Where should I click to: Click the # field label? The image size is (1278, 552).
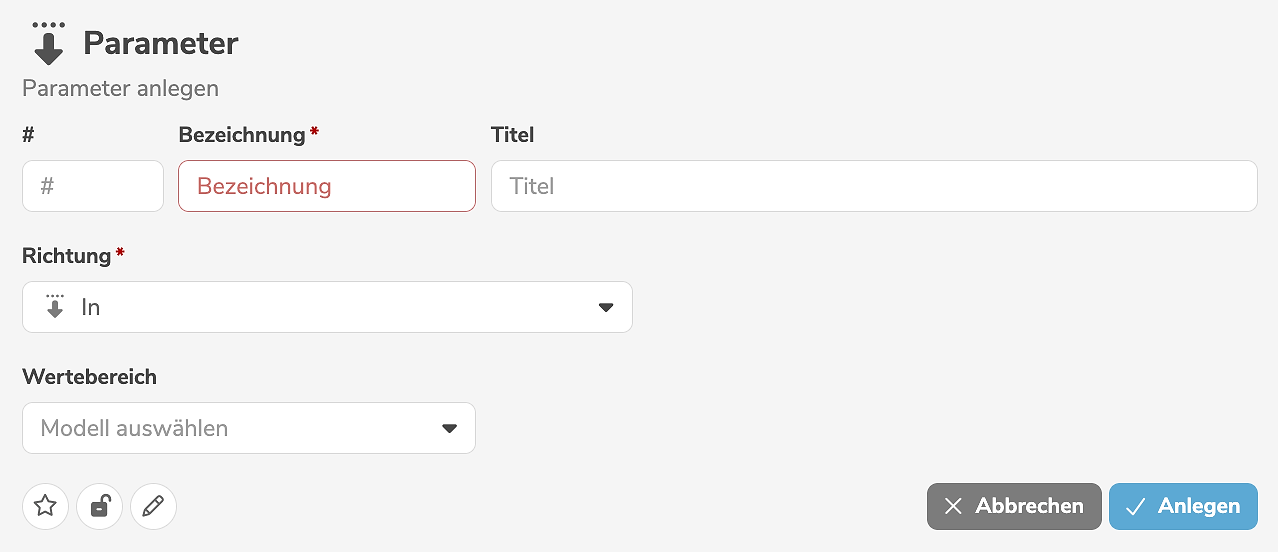pyautogui.click(x=28, y=135)
